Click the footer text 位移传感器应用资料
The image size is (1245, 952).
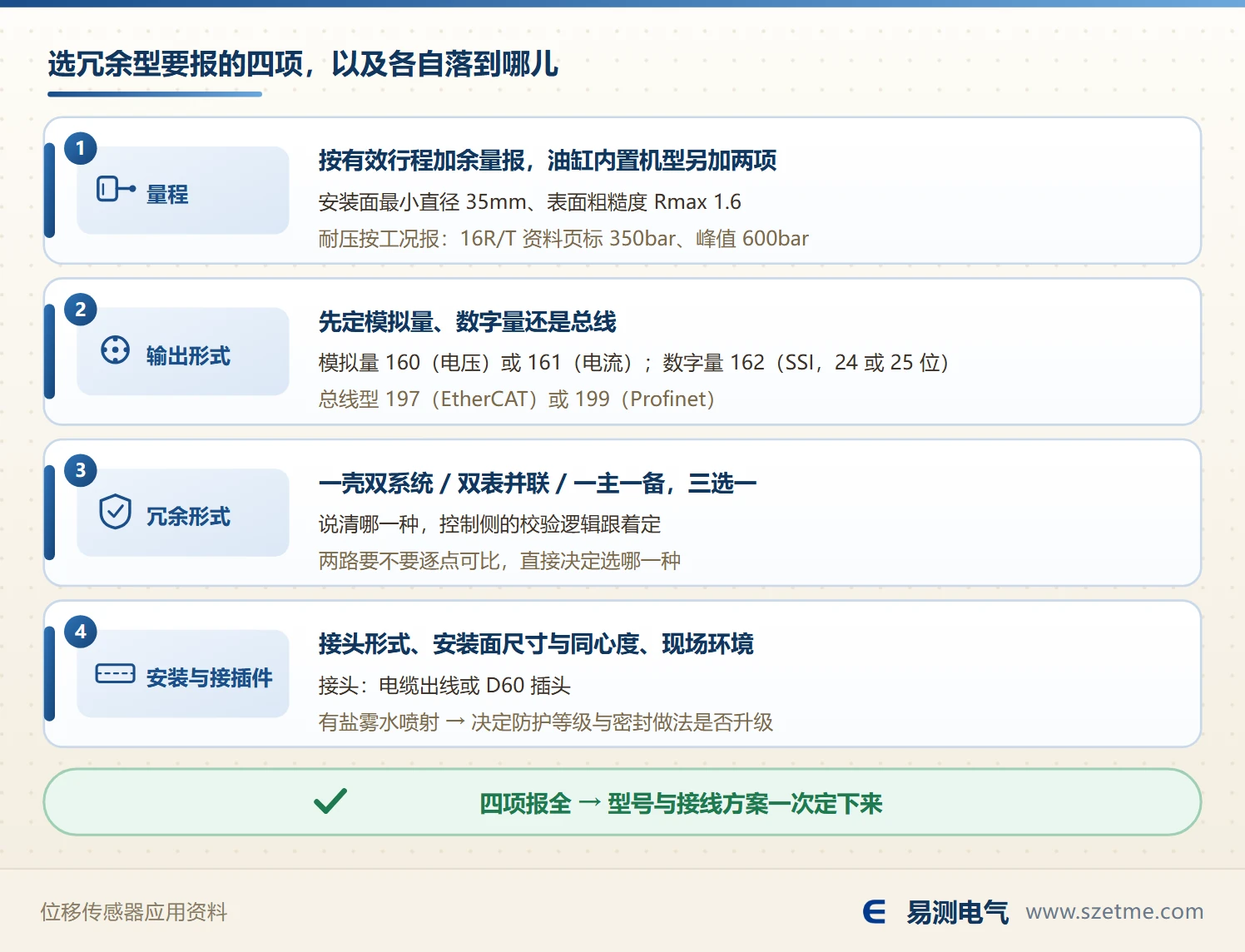(134, 912)
